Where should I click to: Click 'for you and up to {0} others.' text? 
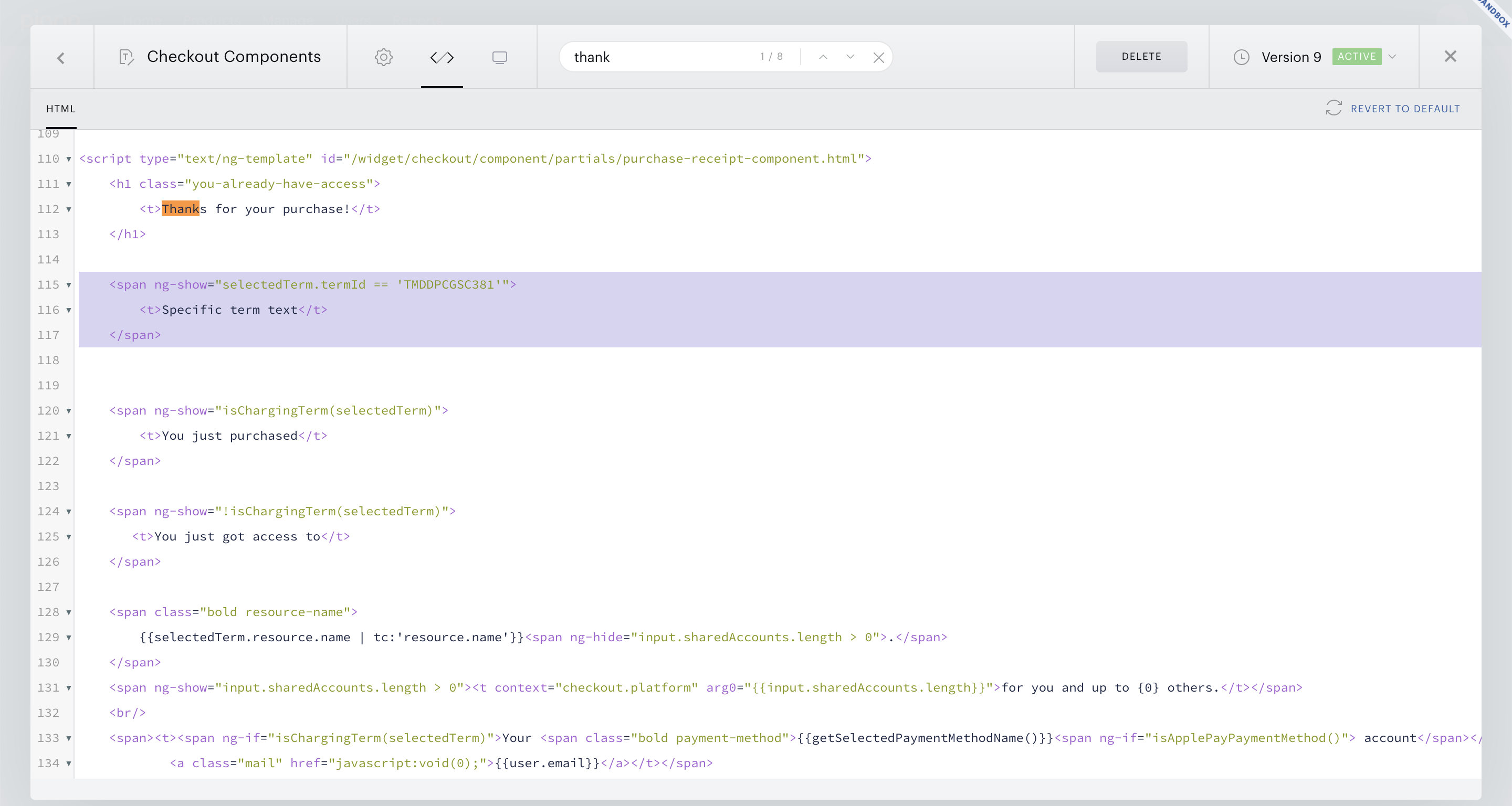pos(1110,687)
